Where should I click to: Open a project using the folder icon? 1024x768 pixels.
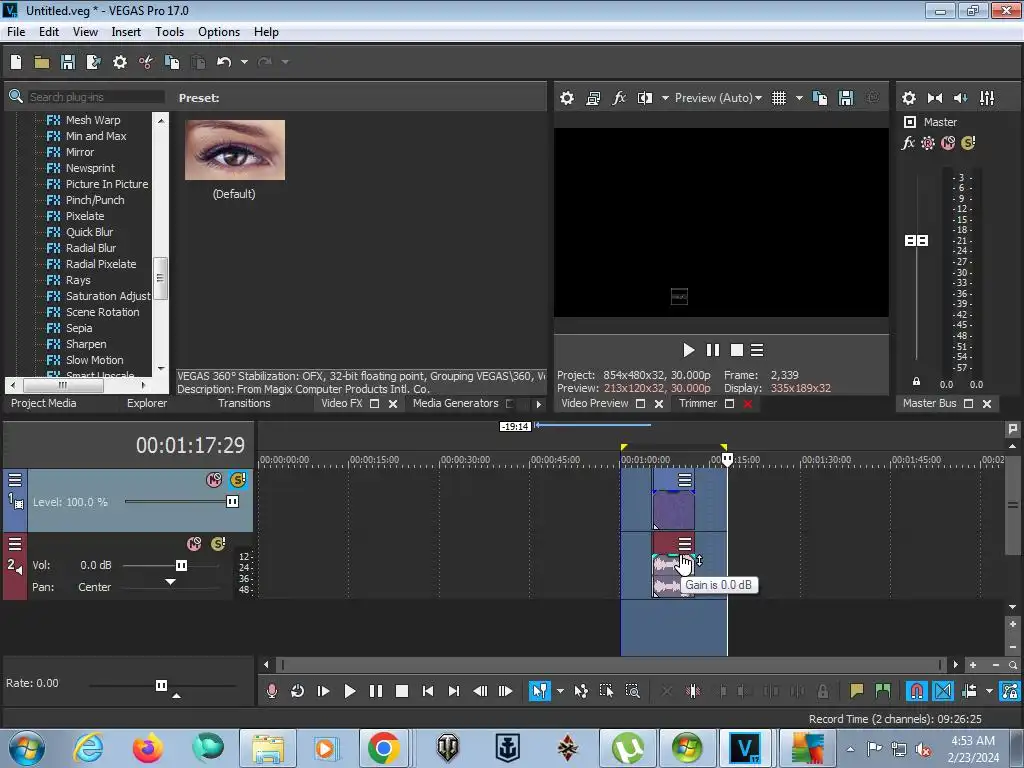tap(42, 62)
